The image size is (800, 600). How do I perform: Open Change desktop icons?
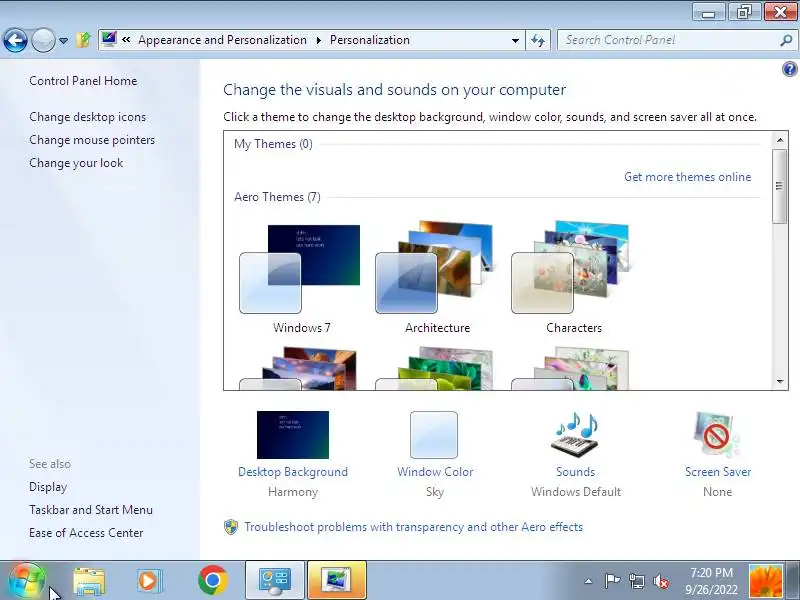[x=87, y=117]
